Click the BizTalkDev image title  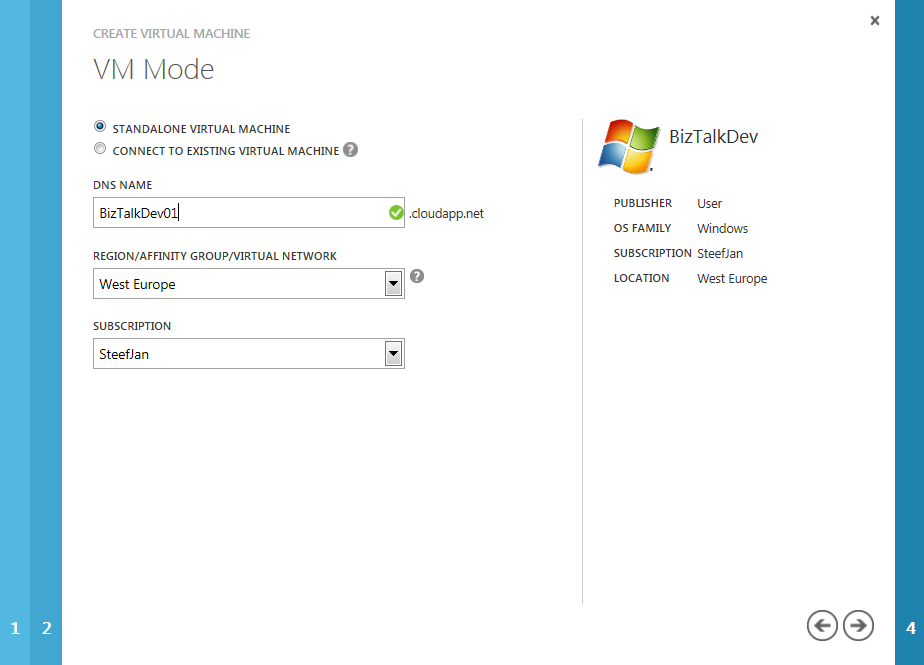(x=713, y=137)
